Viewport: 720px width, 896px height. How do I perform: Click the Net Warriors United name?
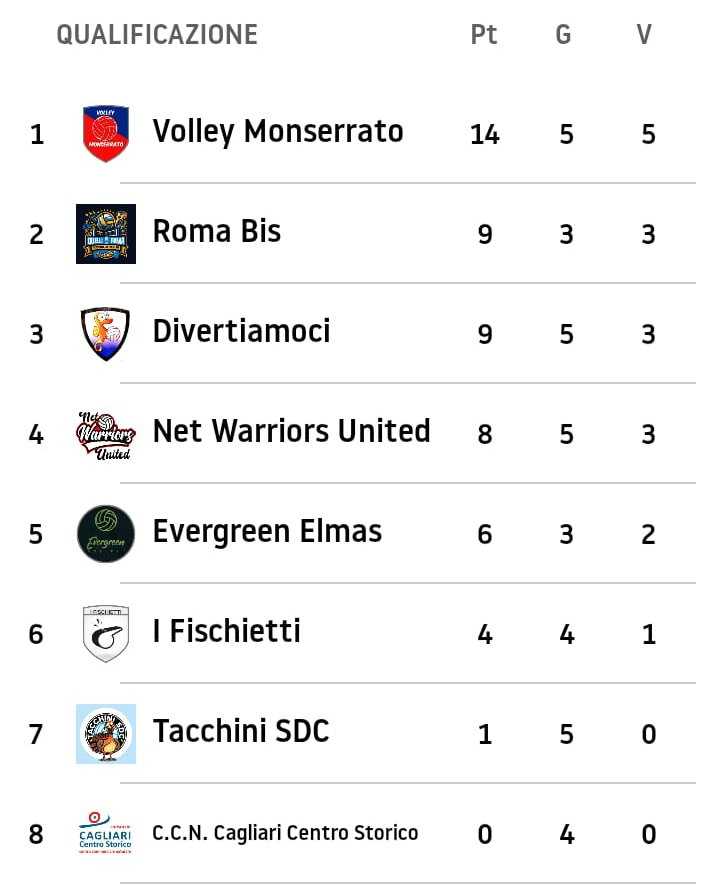point(291,432)
